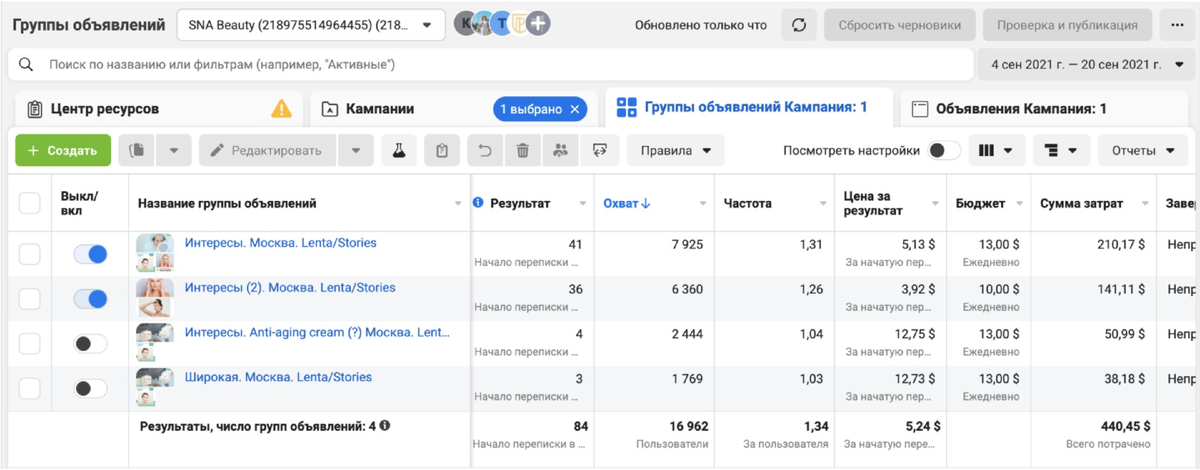This screenshot has height=470, width=1200.
Task: Click the Объявления tab window icon
Action: click(x=920, y=109)
